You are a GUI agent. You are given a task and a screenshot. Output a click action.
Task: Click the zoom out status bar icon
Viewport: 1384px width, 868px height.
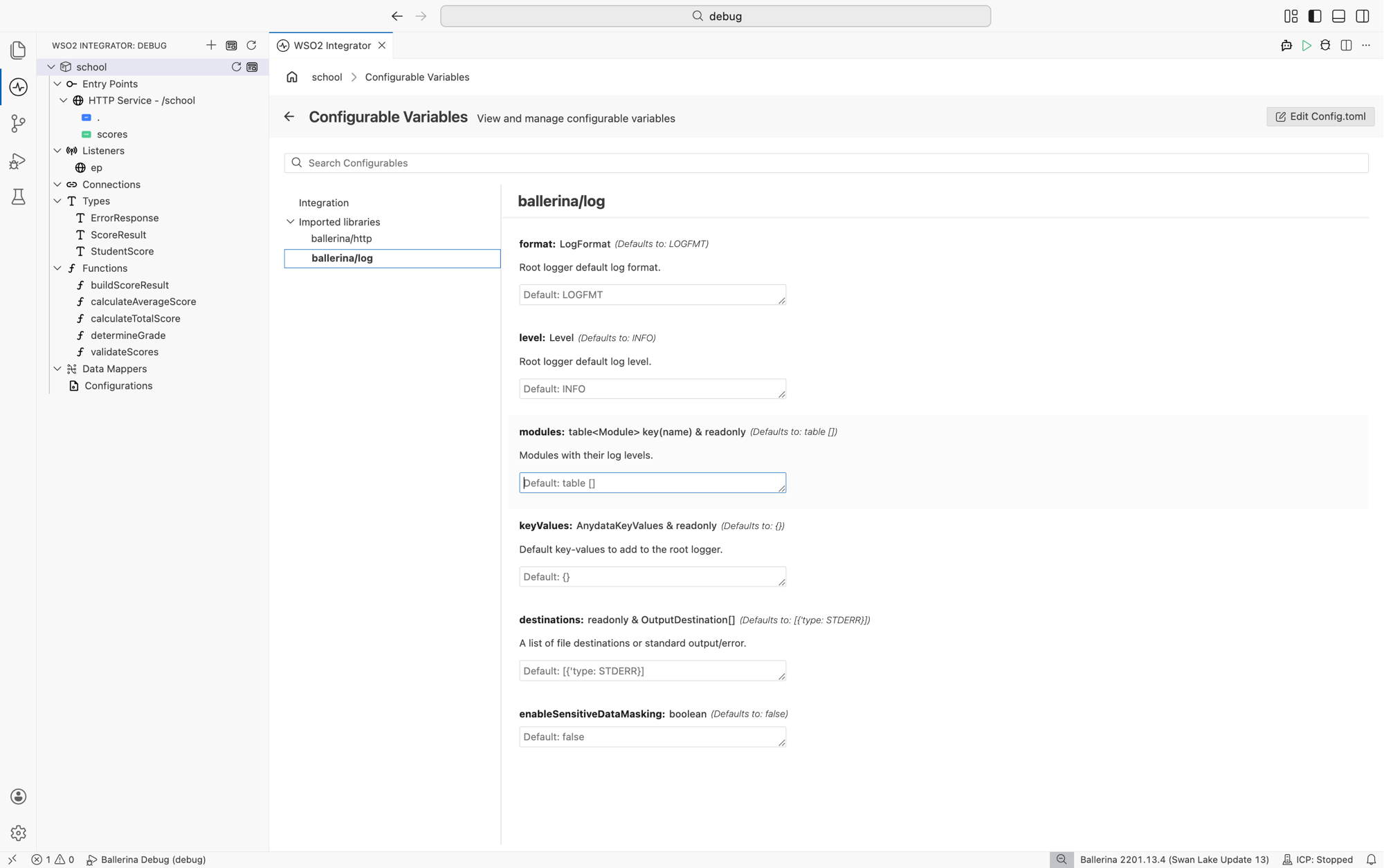1061,860
